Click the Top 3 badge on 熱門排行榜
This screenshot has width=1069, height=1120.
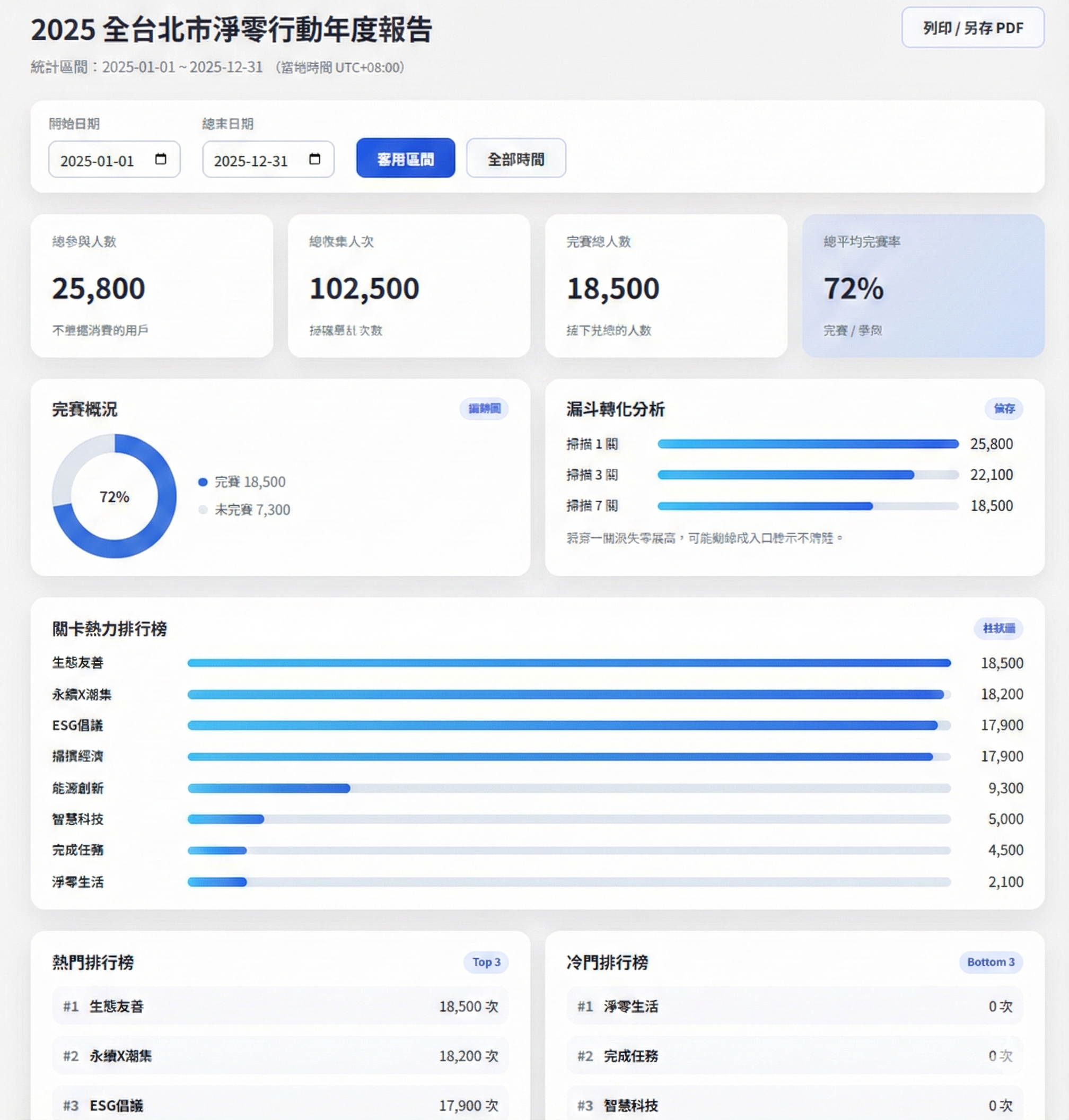[x=486, y=961]
